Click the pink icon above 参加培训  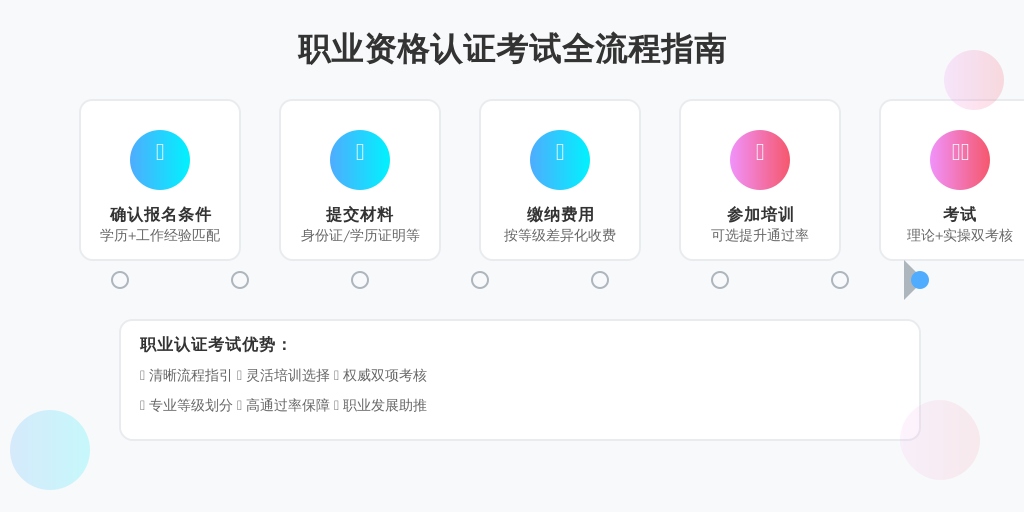pyautogui.click(x=760, y=160)
